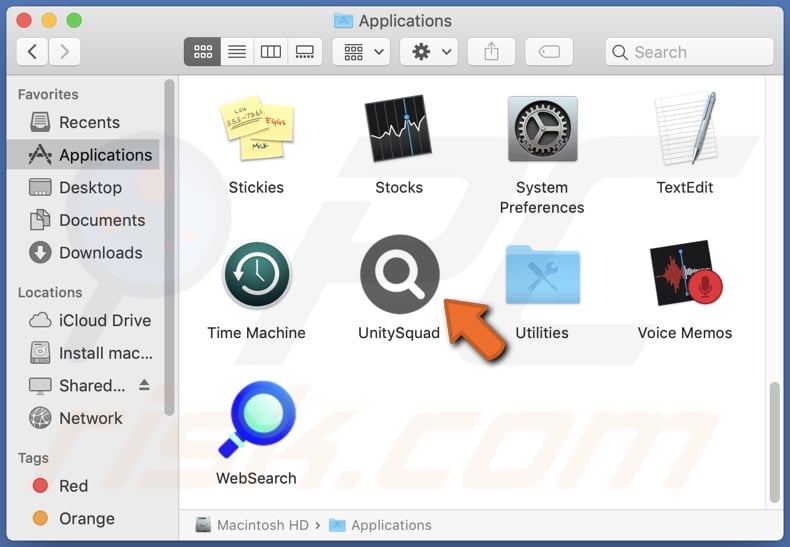
Task: Open the Action gear dropdown menu
Action: pos(429,51)
